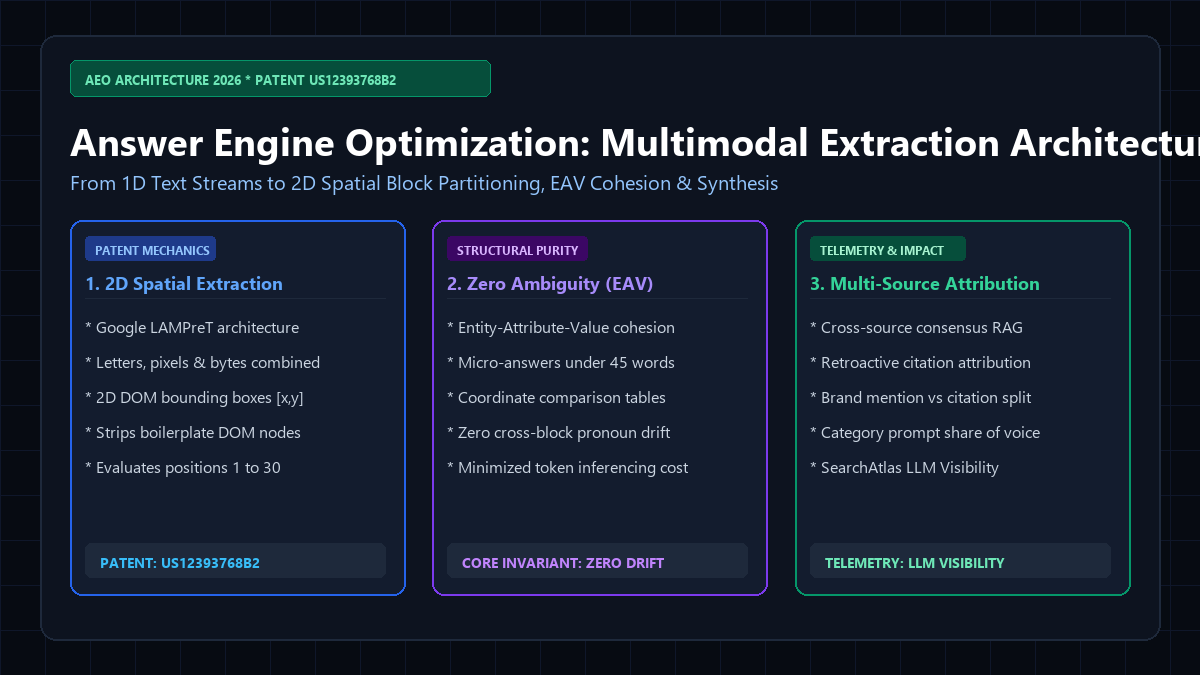Select the Patent Mechanics tag
The width and height of the screenshot is (1200, 675).
coord(151,250)
